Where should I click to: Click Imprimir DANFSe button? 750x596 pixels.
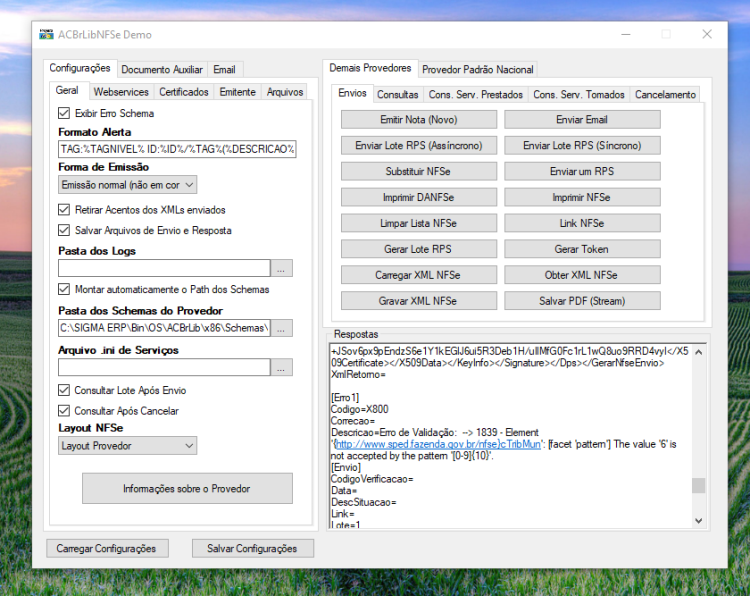pyautogui.click(x=419, y=197)
